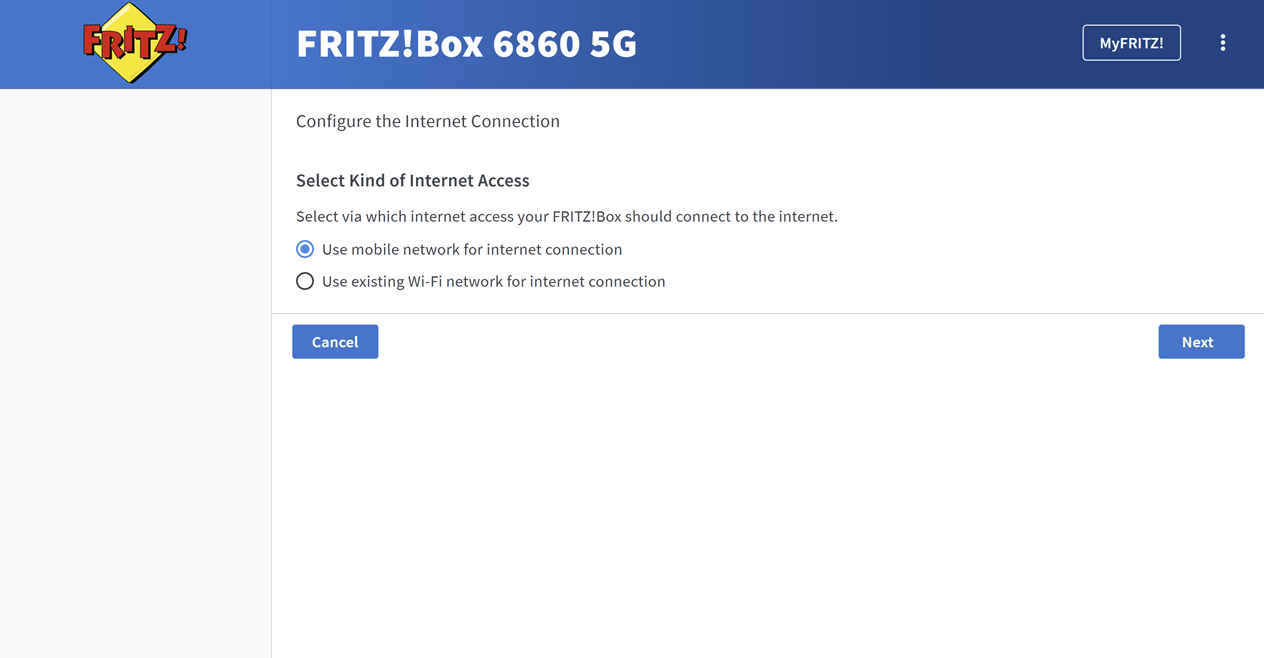Cancel the internet connection setup
The height and width of the screenshot is (658, 1264).
click(x=335, y=342)
